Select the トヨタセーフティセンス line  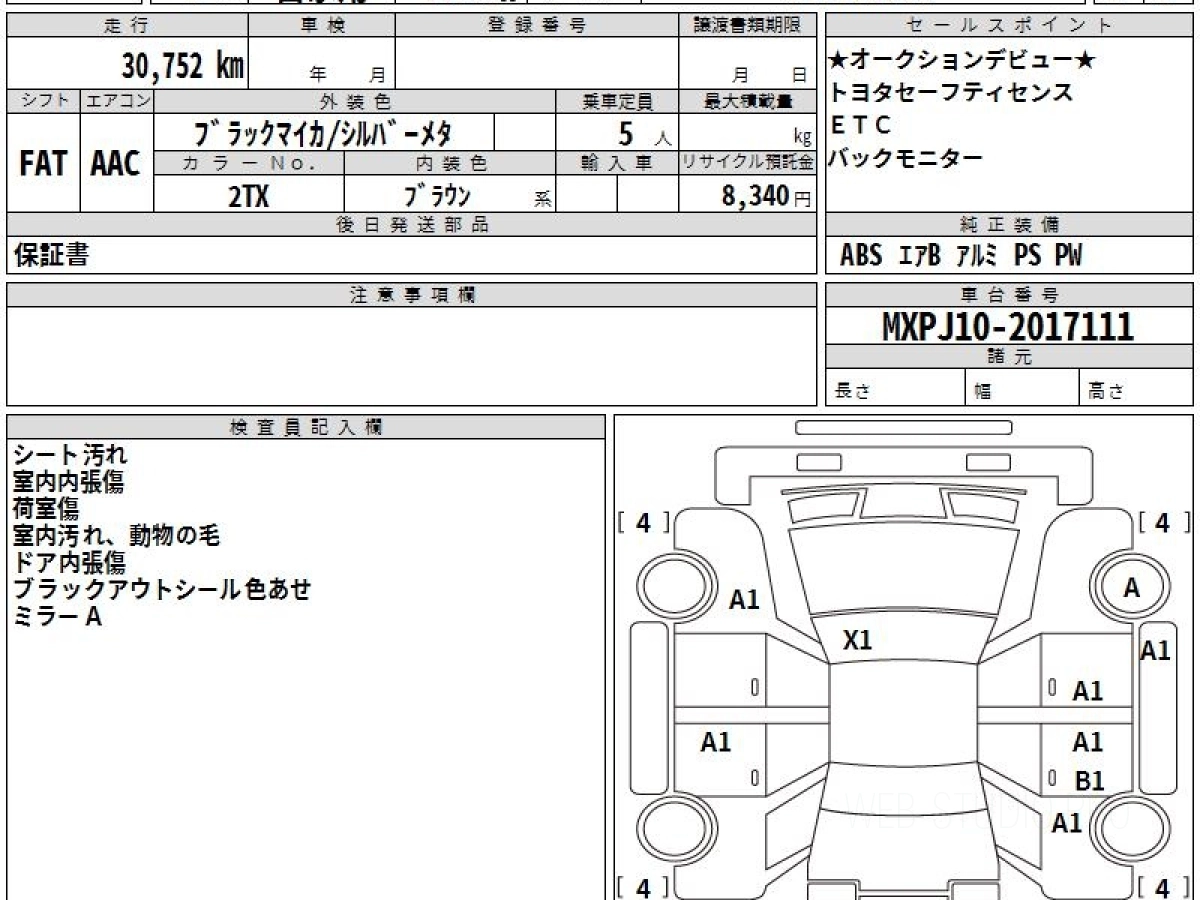coord(951,93)
